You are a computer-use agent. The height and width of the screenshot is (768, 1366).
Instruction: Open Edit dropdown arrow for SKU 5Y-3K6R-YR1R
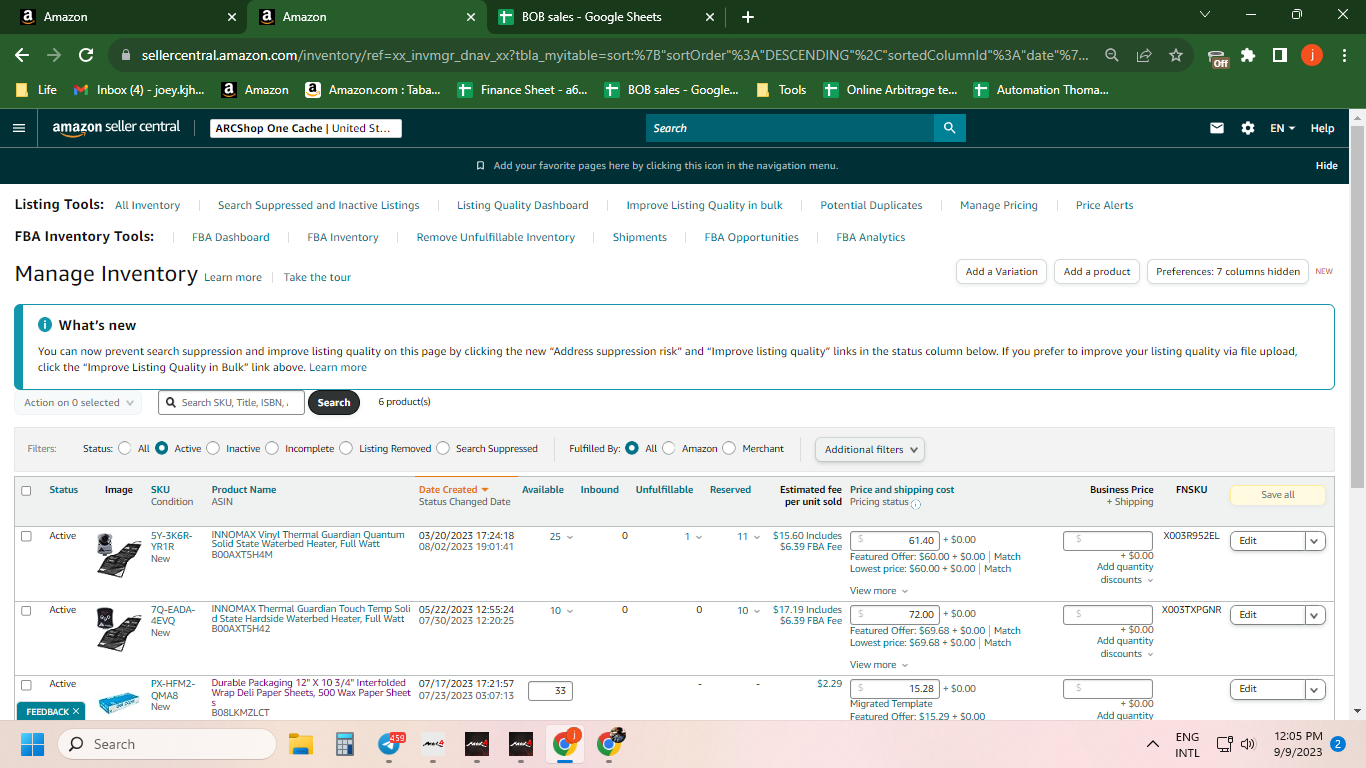[x=1315, y=541]
